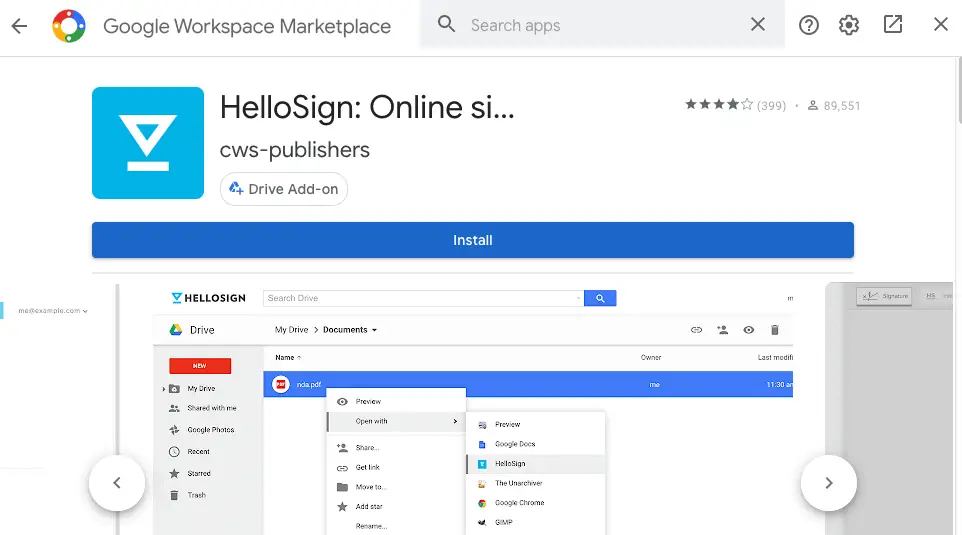
Task: Click My Drive breadcrumb in screenshot
Action: 291,329
